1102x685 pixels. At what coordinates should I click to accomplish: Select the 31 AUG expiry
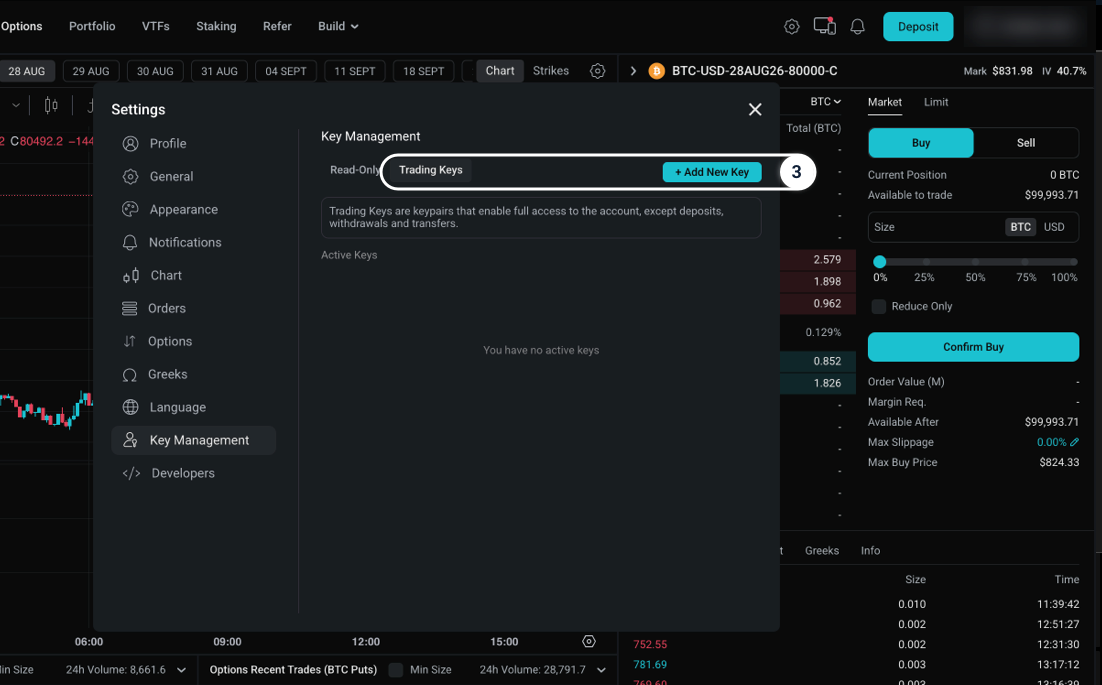pos(219,71)
